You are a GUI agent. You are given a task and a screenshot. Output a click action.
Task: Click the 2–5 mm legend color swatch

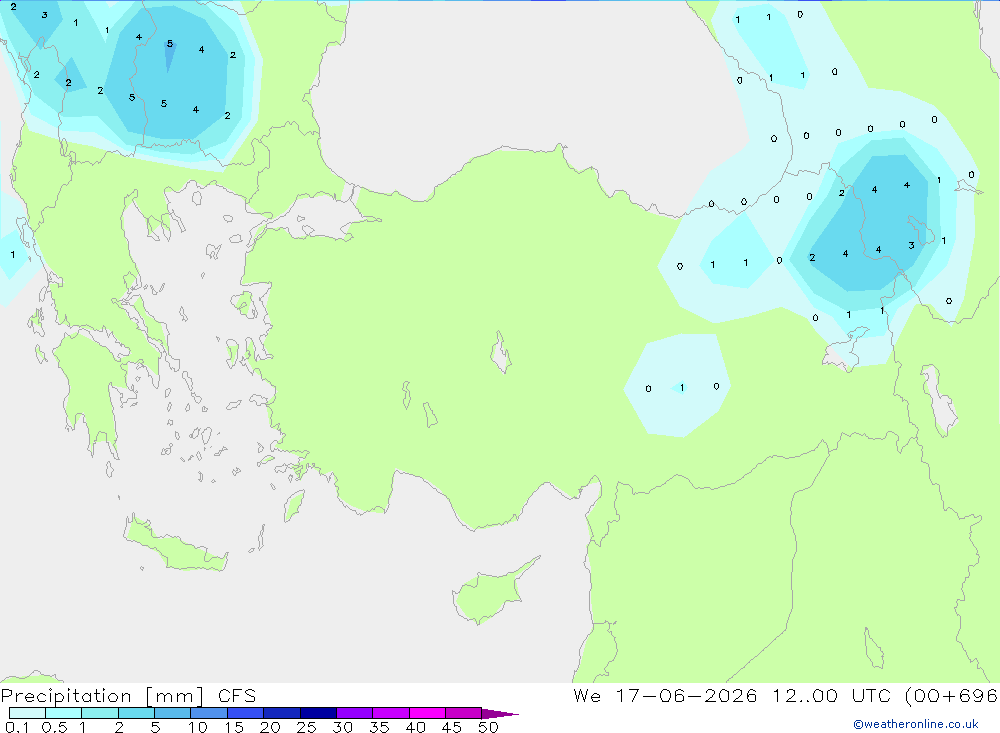point(136,713)
